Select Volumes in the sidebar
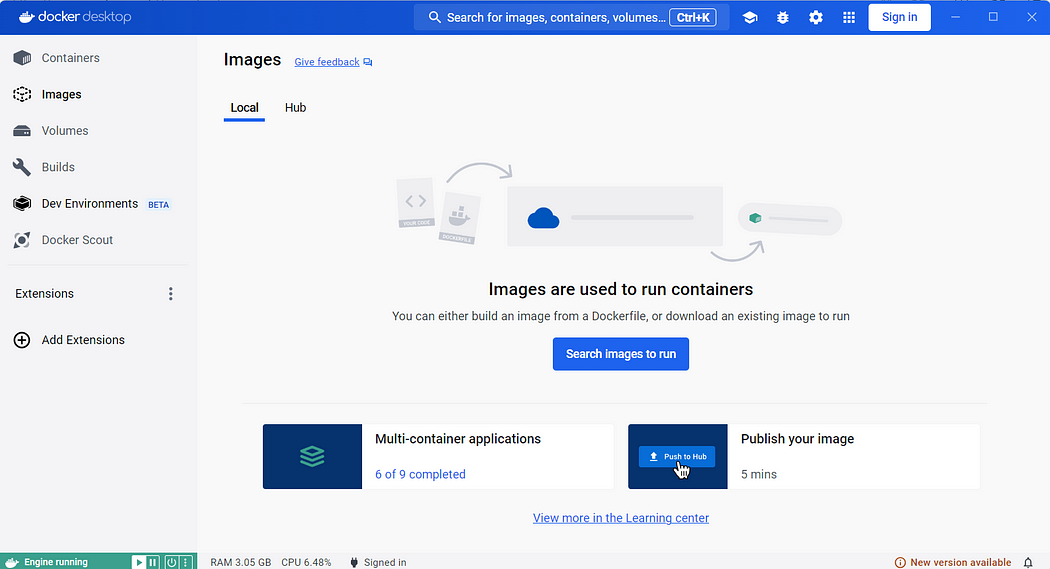 (x=65, y=131)
